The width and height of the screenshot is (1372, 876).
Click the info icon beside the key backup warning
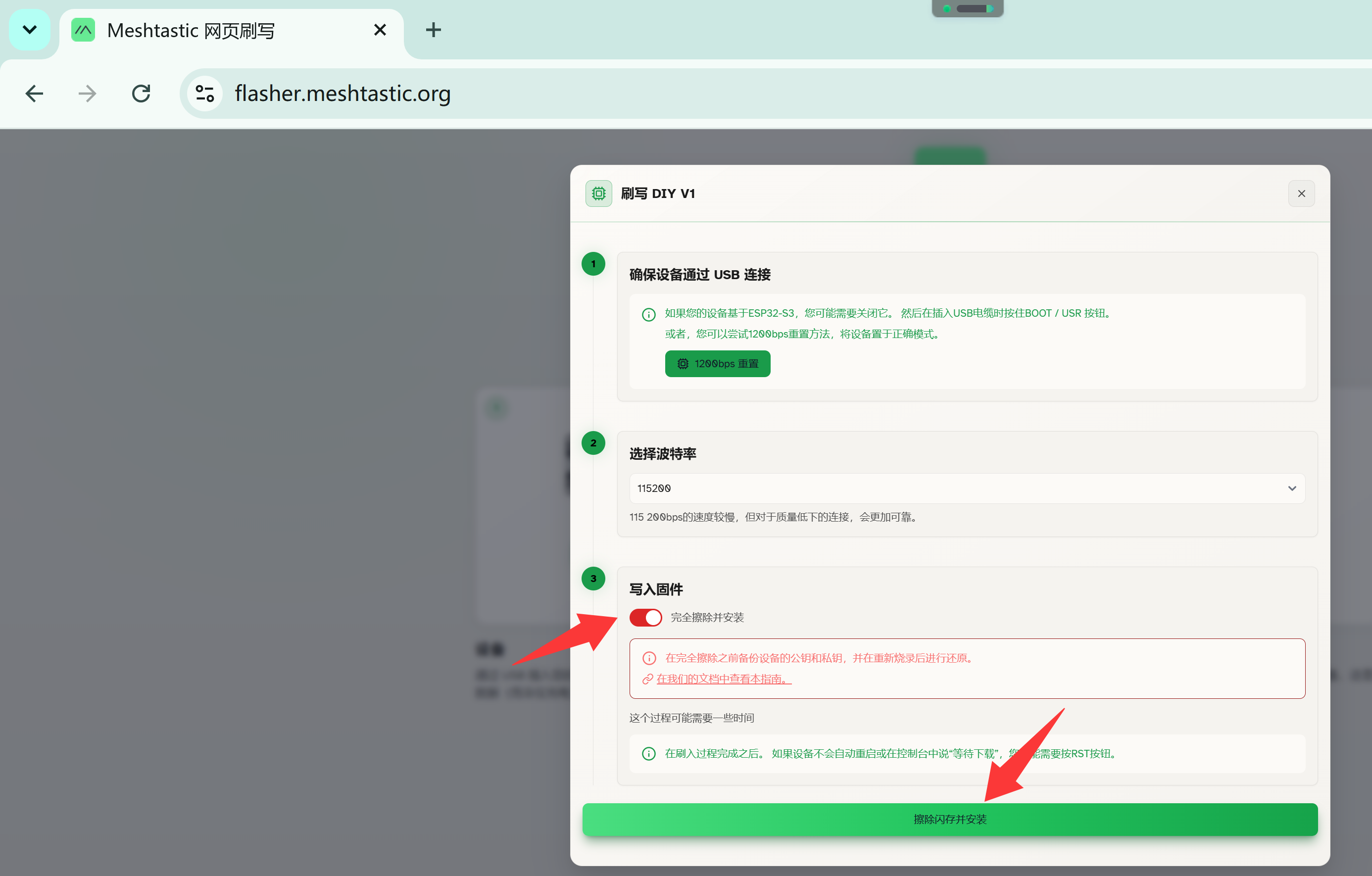(649, 658)
